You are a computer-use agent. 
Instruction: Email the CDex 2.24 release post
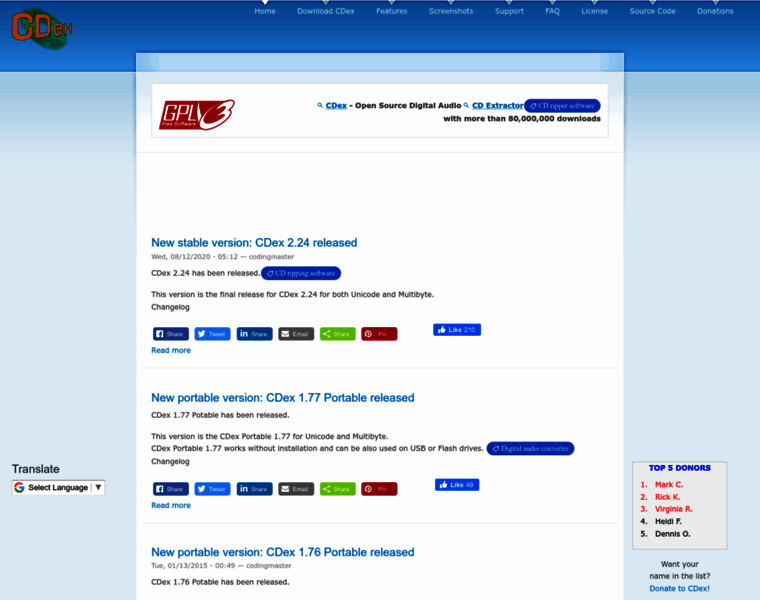[x=296, y=334]
